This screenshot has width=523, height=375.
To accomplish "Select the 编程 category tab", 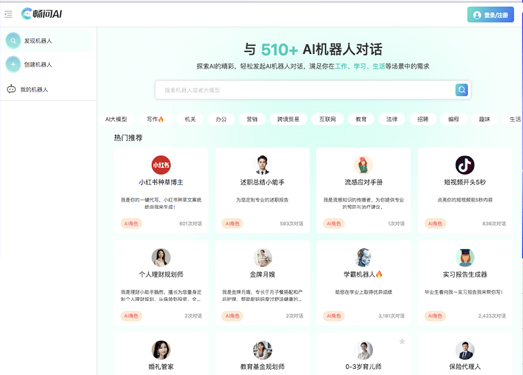I will 454,119.
